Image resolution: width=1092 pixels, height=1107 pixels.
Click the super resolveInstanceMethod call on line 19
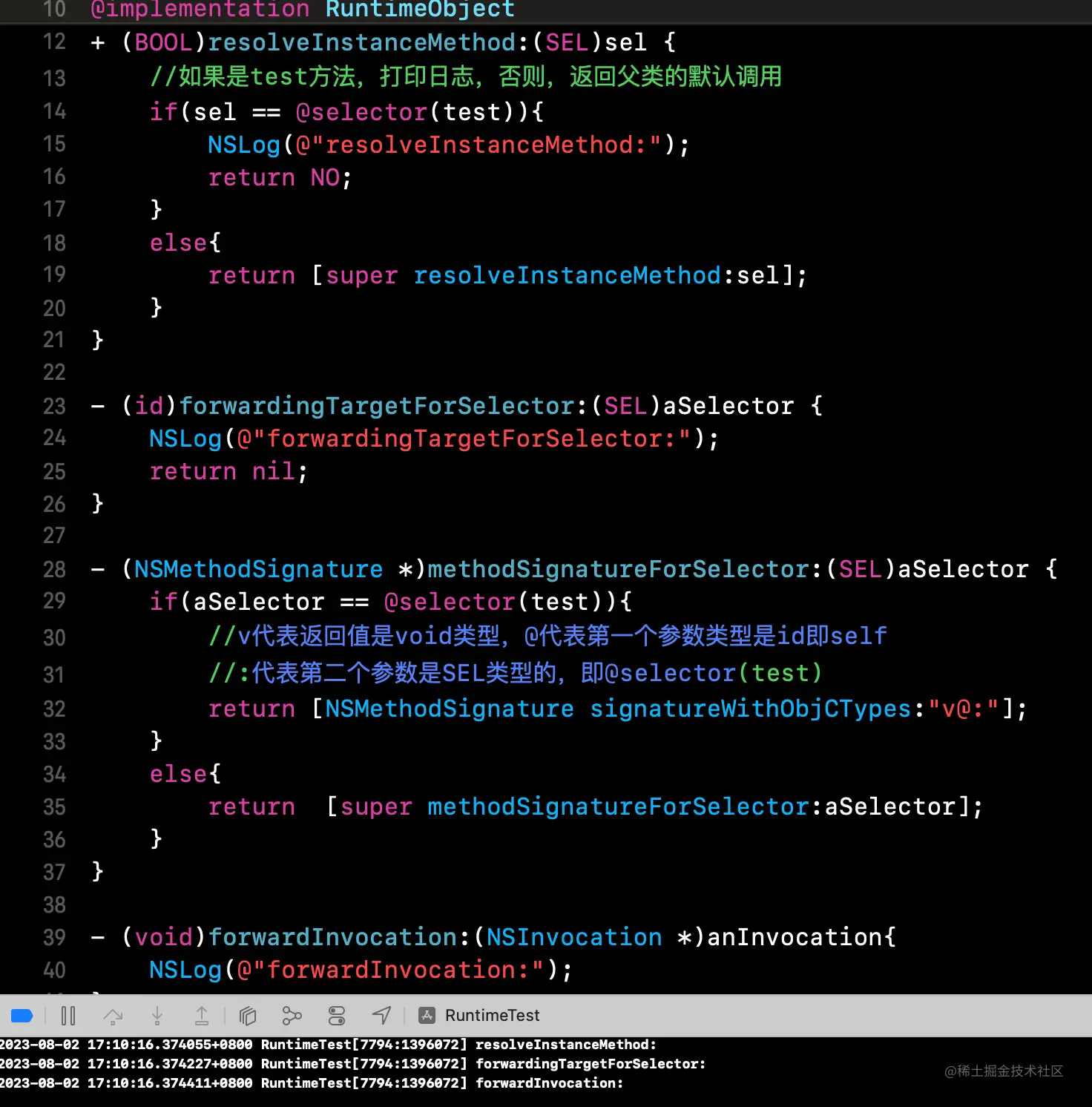point(559,275)
